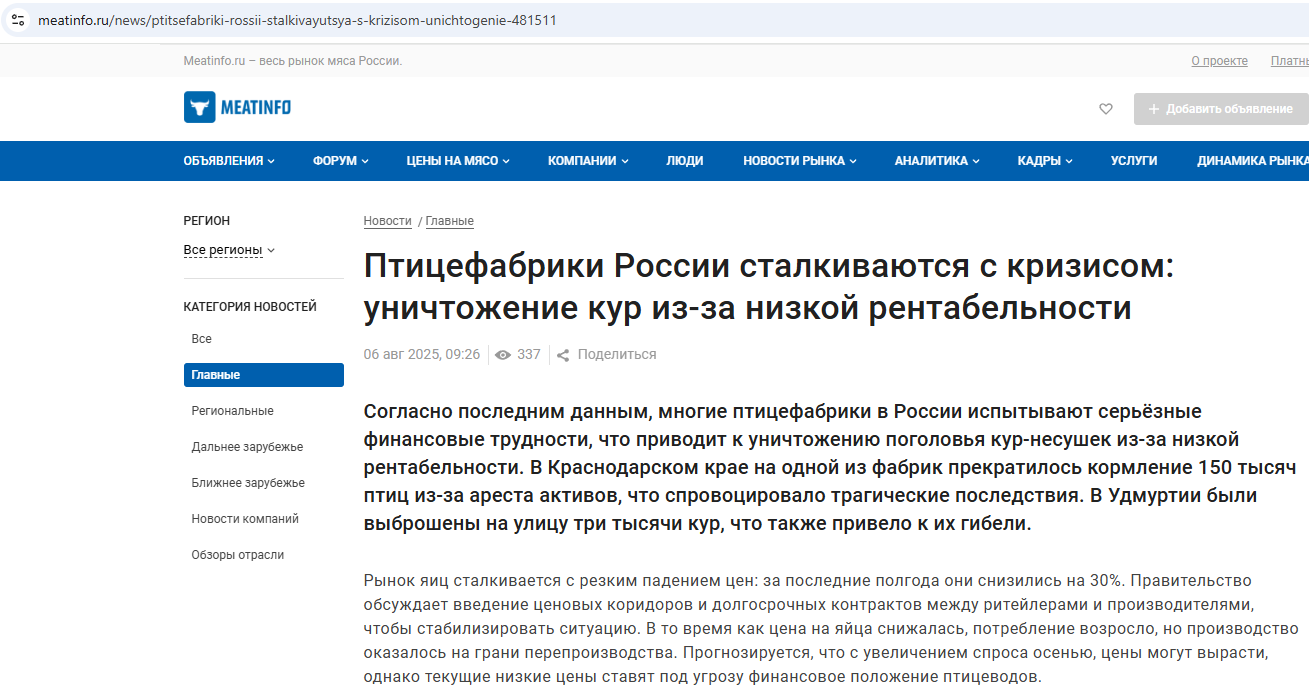Select the Главные news category
The image size is (1309, 688).
click(264, 375)
